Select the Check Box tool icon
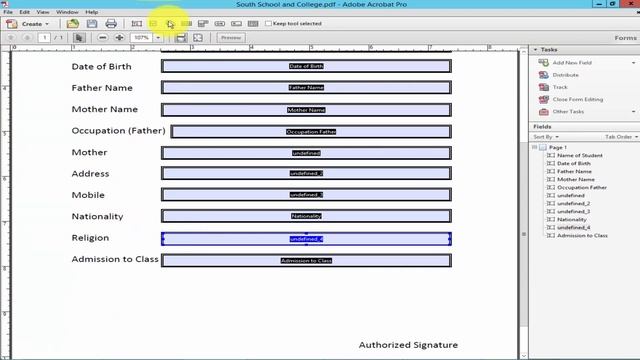Image resolution: width=640 pixels, height=360 pixels. coord(153,24)
